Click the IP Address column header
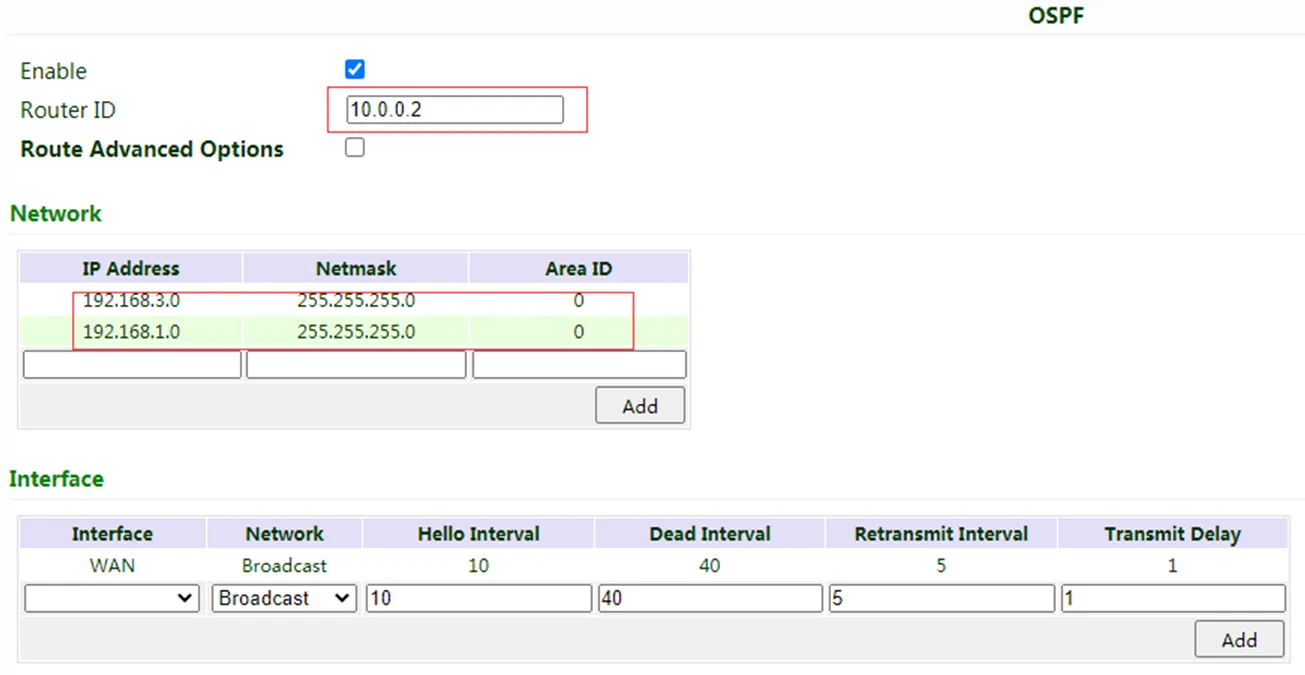Screen dimensions: 1305x675 (x=131, y=268)
